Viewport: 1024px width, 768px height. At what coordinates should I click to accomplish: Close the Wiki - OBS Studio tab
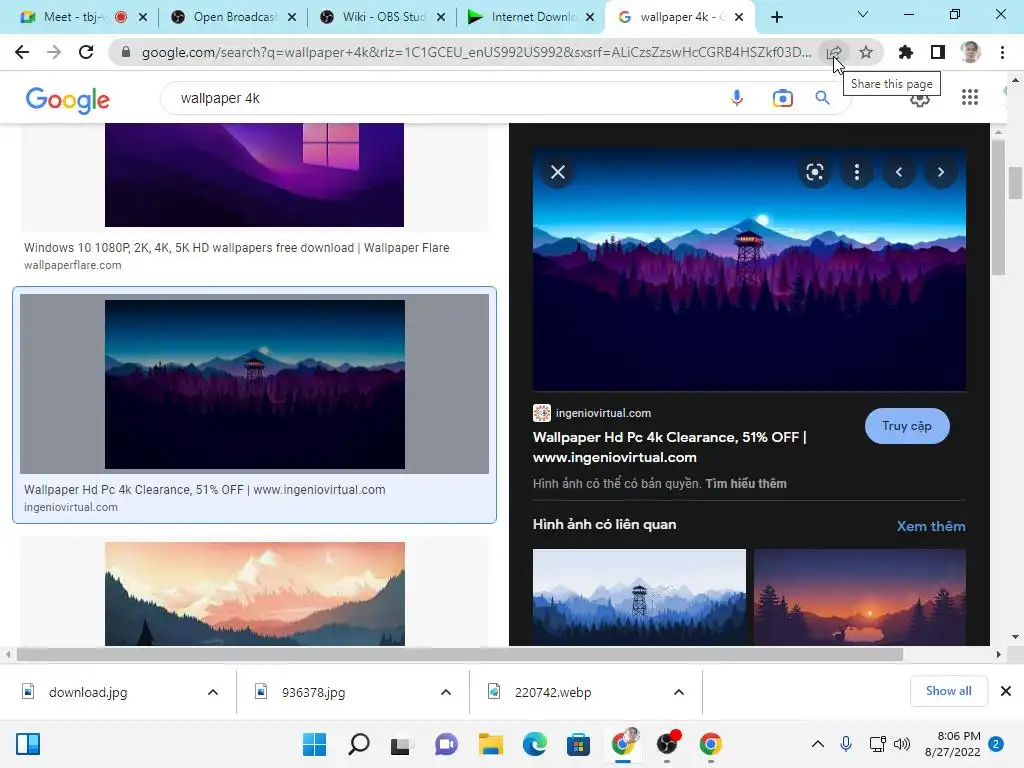[441, 17]
